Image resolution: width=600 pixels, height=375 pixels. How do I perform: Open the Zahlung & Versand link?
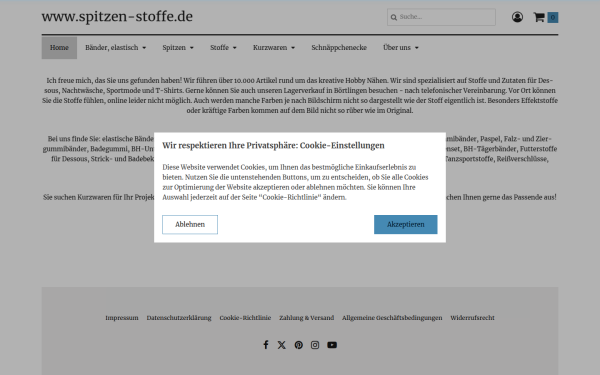pyautogui.click(x=307, y=318)
